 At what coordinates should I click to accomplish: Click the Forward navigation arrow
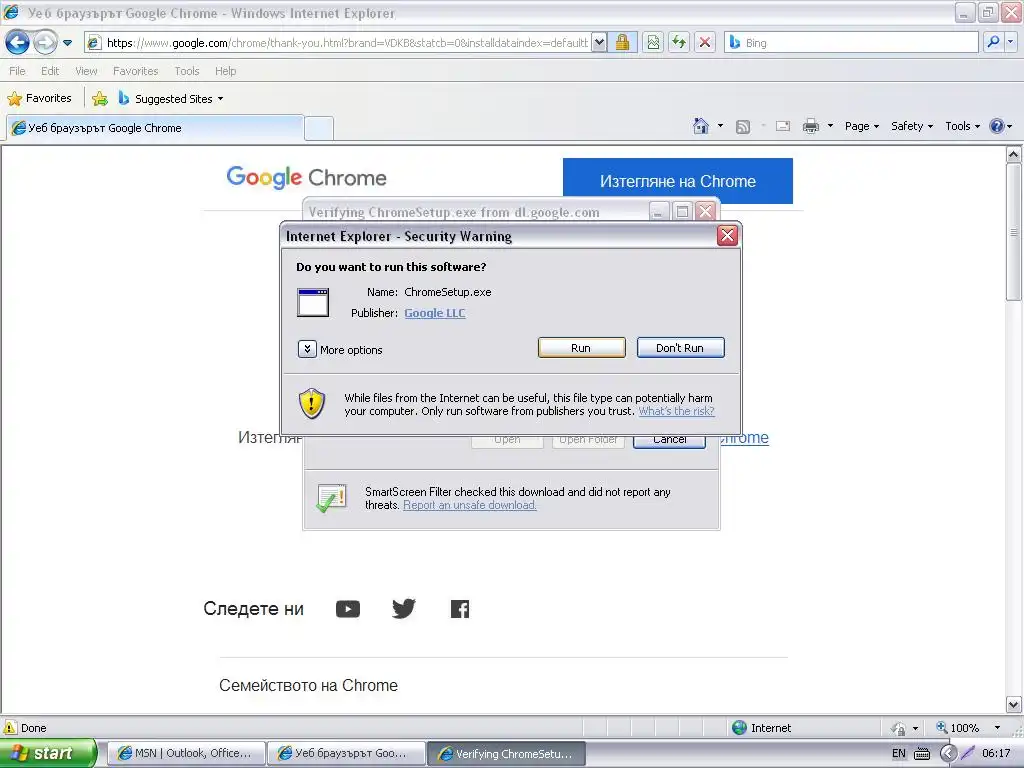pos(45,43)
